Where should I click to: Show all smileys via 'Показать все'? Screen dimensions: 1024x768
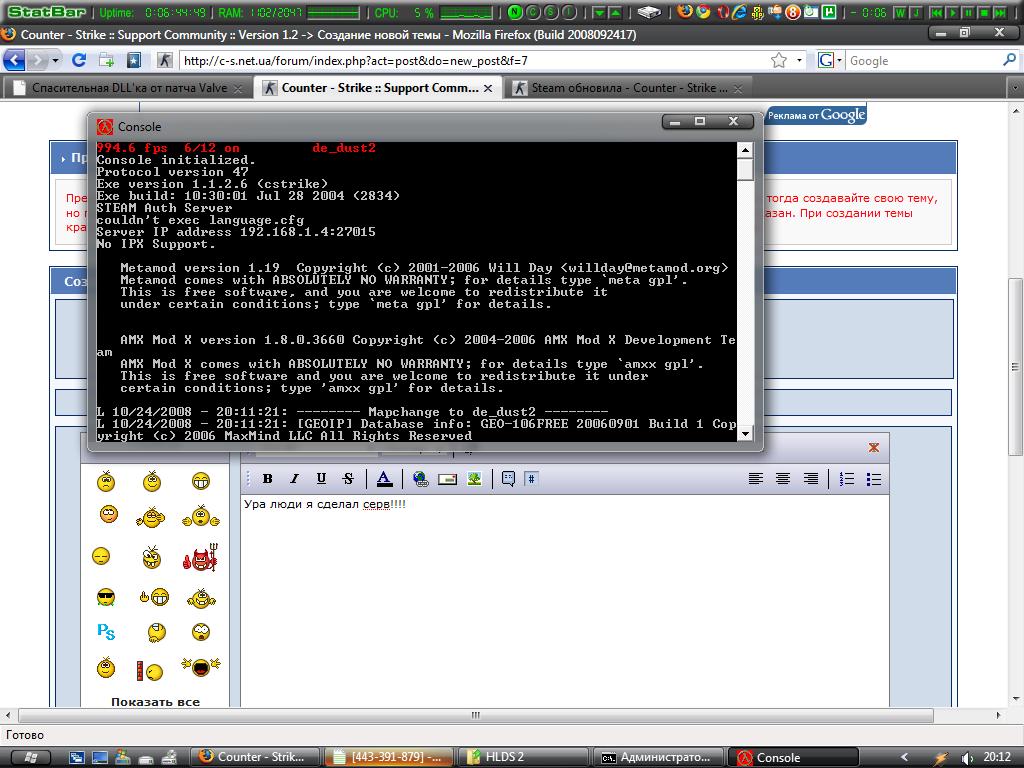tap(155, 702)
